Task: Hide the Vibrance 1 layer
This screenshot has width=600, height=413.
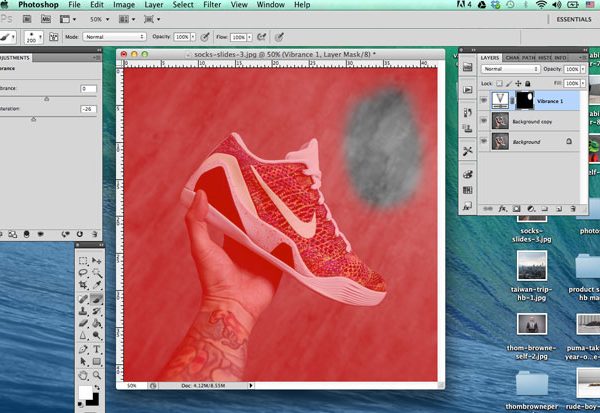Action: click(485, 101)
